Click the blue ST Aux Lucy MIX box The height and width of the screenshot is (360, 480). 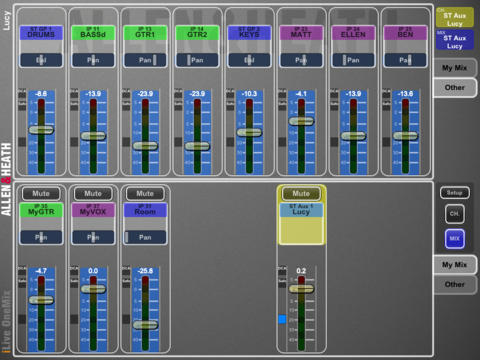coord(455,40)
